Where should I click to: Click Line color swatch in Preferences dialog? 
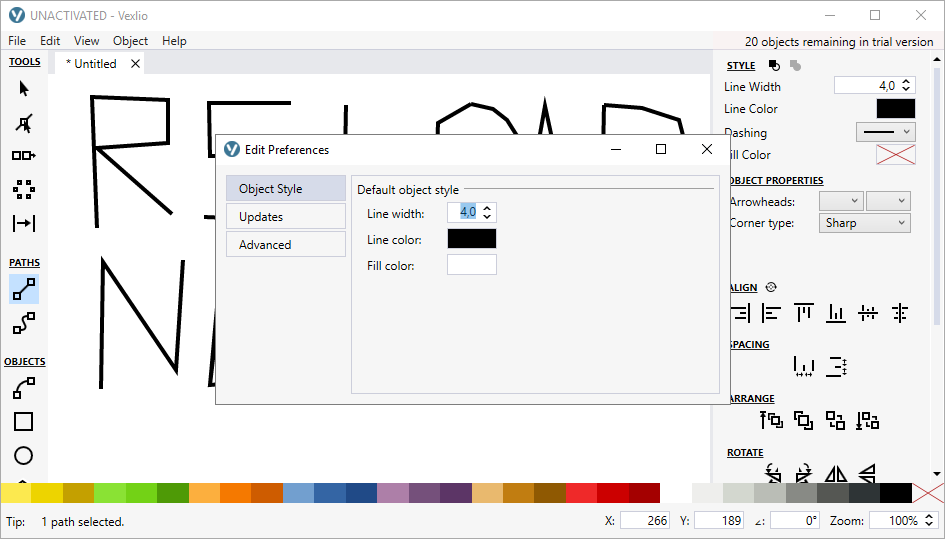[472, 239]
